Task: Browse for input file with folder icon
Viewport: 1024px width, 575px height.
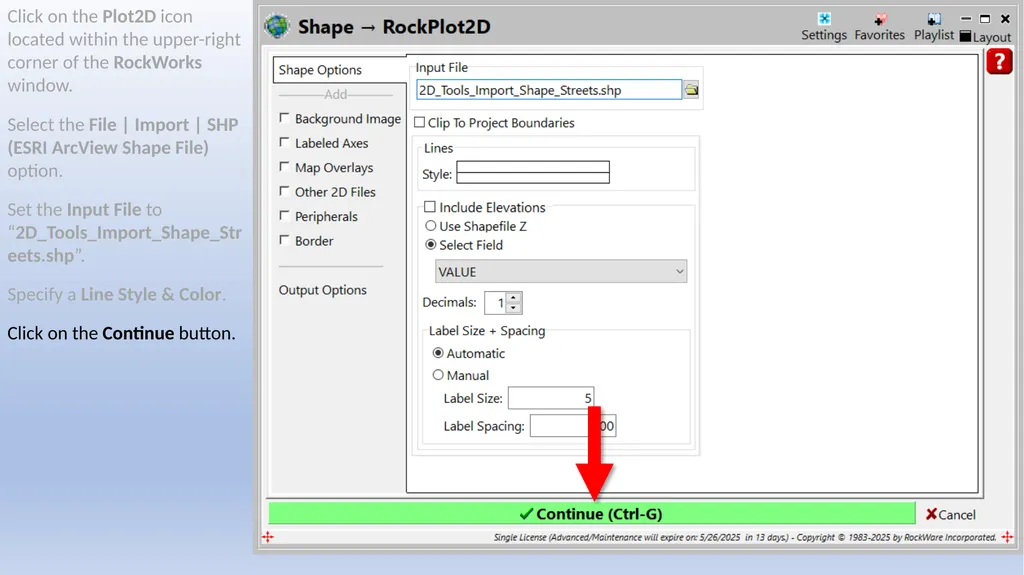Action: click(x=691, y=90)
